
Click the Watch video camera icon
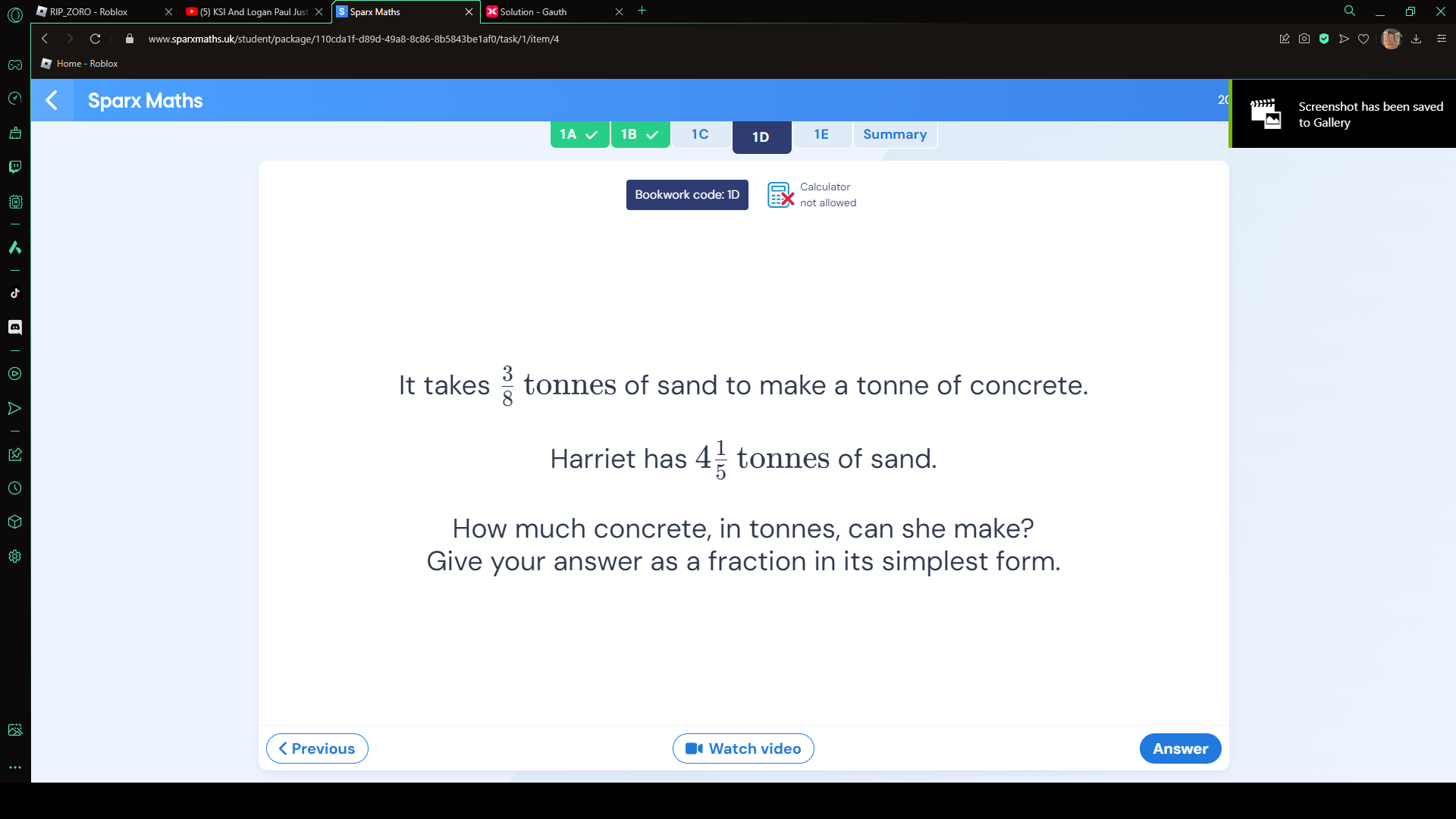pos(693,748)
